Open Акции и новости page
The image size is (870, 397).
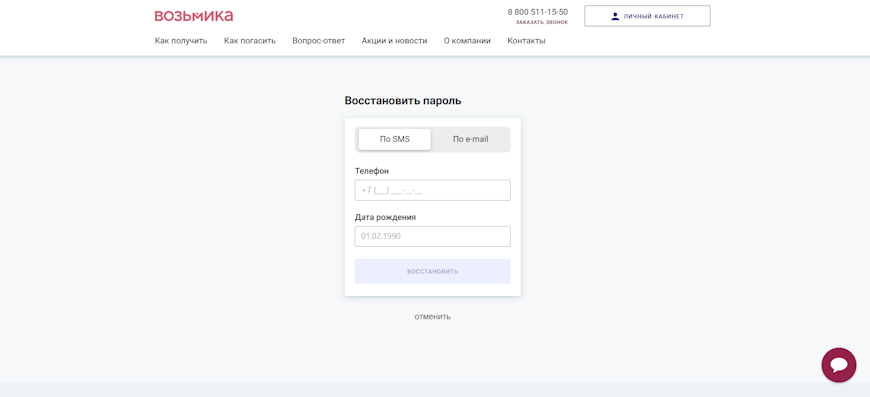(x=394, y=40)
